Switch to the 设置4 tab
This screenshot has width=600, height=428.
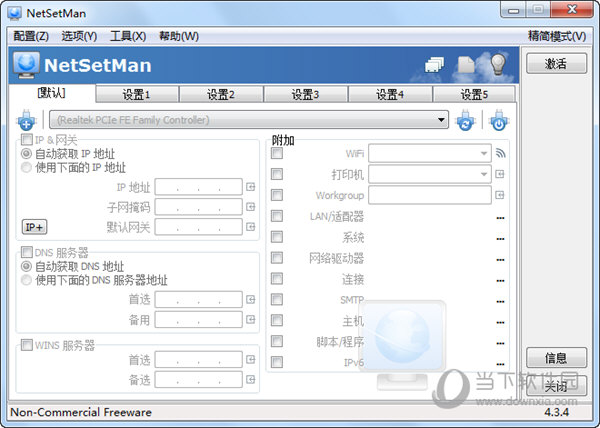tap(390, 94)
